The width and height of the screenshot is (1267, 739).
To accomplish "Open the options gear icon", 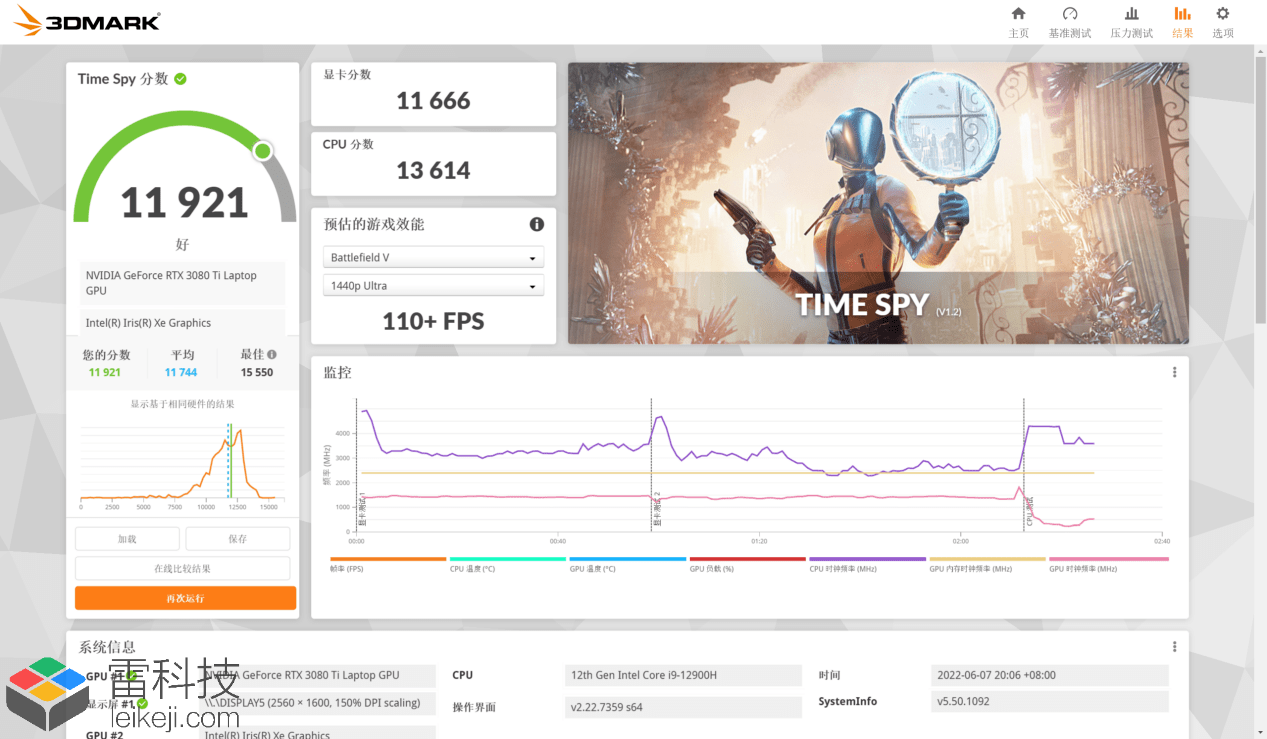I will coord(1222,14).
